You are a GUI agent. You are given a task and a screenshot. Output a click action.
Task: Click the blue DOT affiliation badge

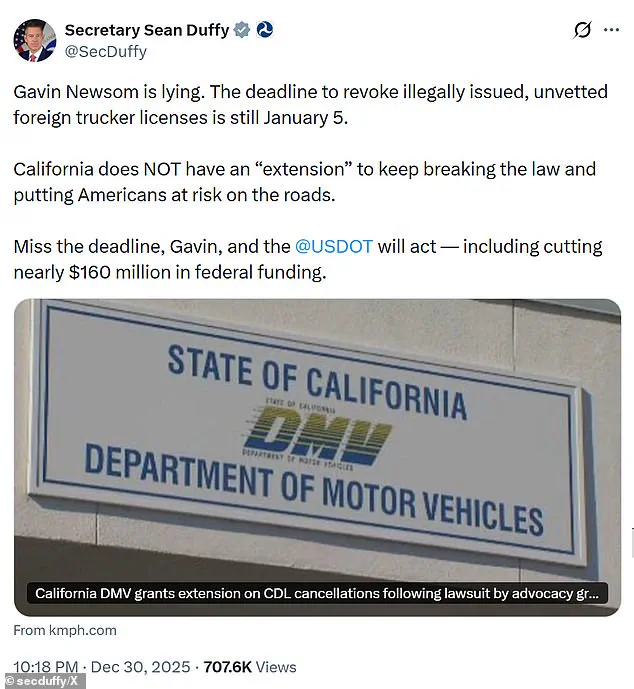pyautogui.click(x=264, y=30)
